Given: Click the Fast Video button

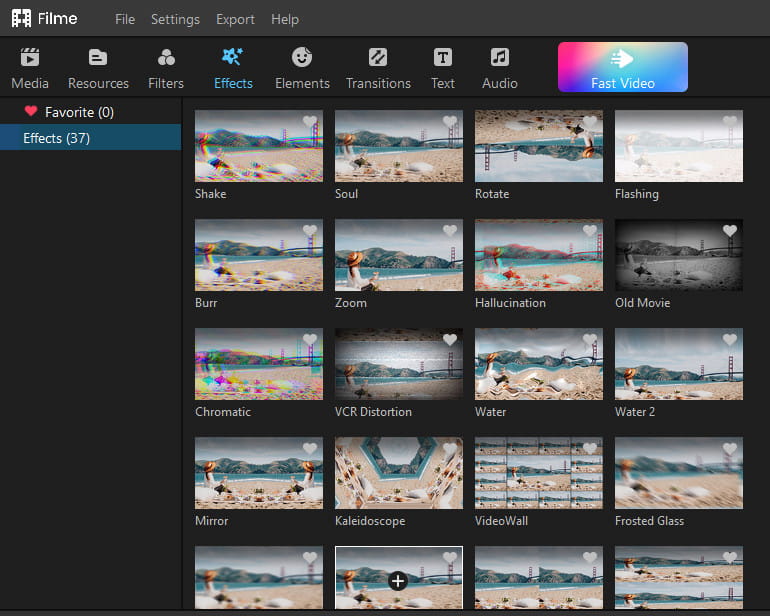Looking at the screenshot, I should pos(622,67).
